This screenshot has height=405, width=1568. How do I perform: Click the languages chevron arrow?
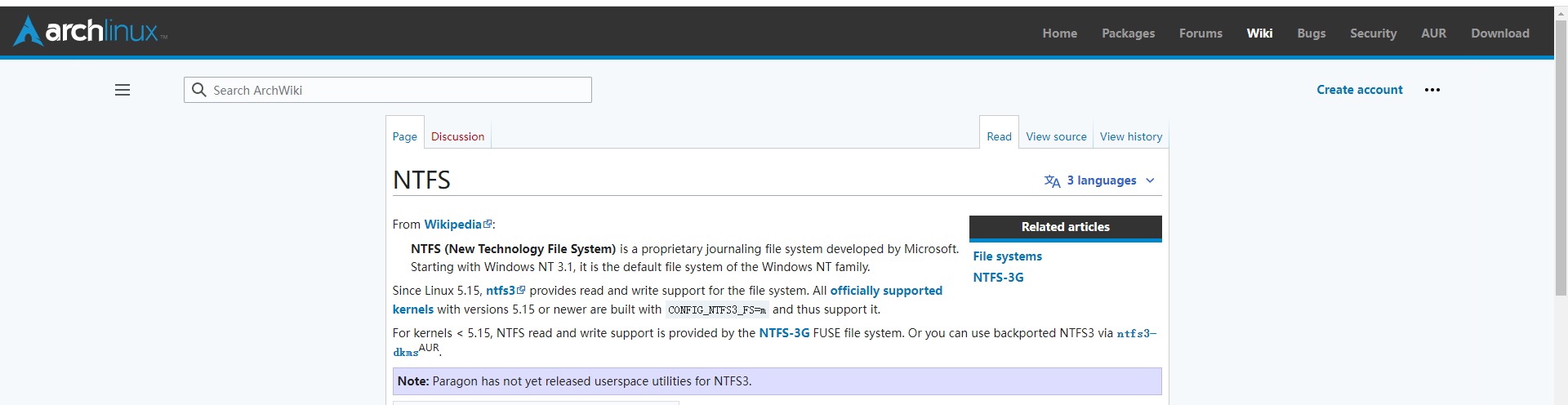[1150, 180]
